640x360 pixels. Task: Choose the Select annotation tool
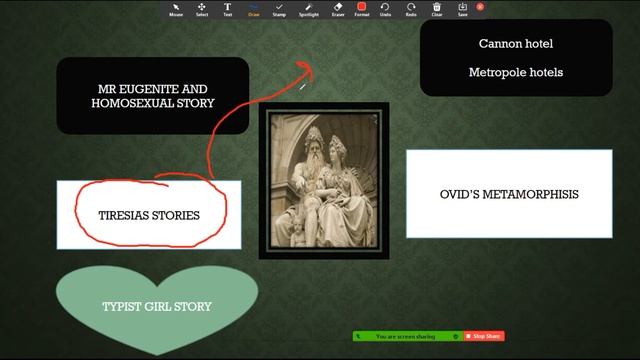[x=202, y=9]
